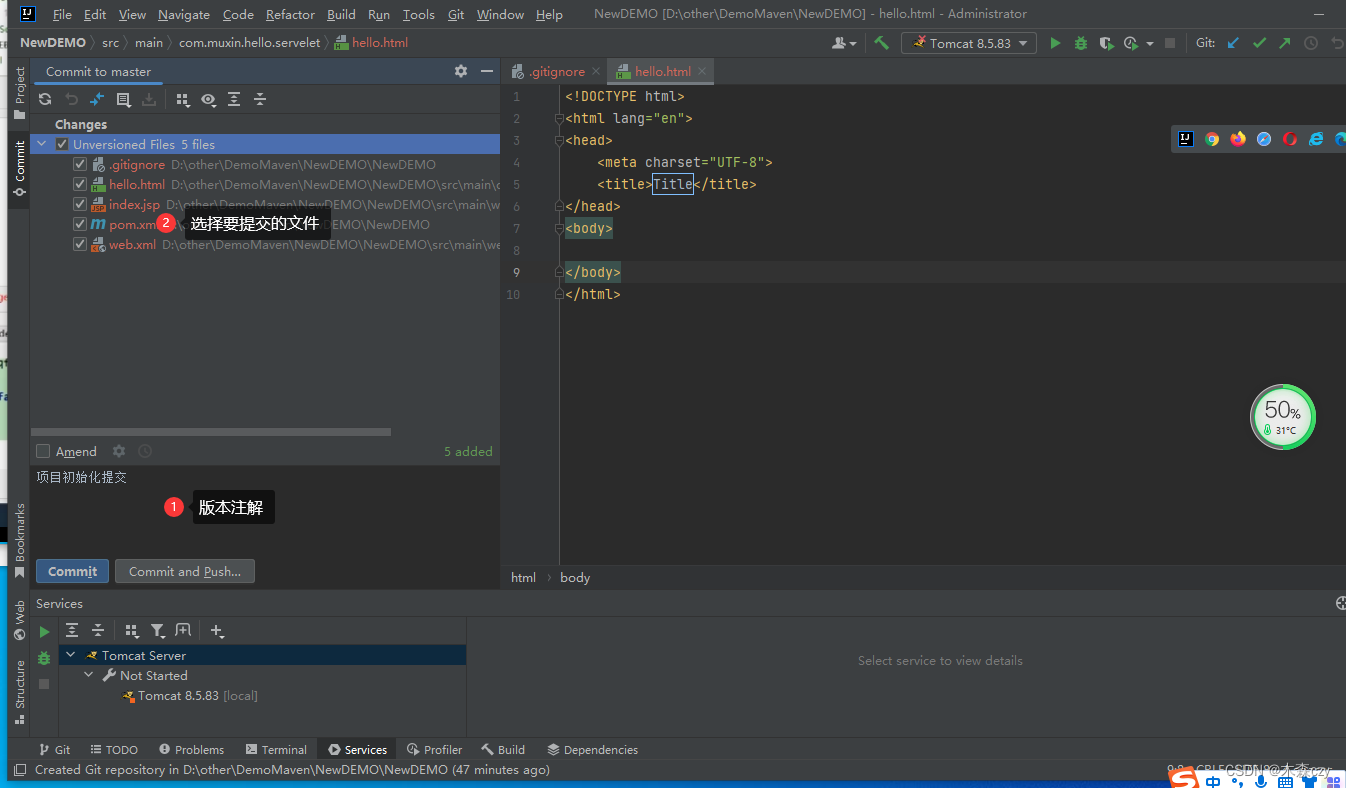Open the Project side tool window
This screenshot has width=1346, height=788.
pyautogui.click(x=19, y=93)
